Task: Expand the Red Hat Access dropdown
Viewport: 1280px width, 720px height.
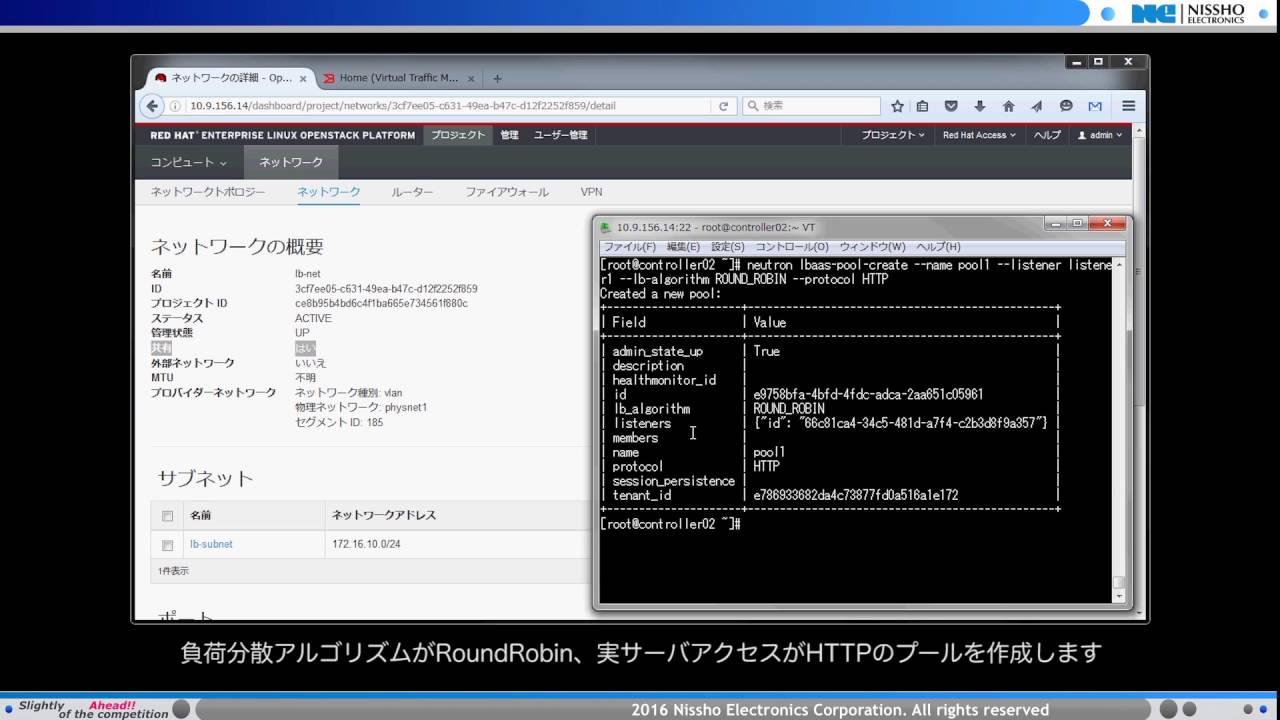Action: pyautogui.click(x=979, y=135)
